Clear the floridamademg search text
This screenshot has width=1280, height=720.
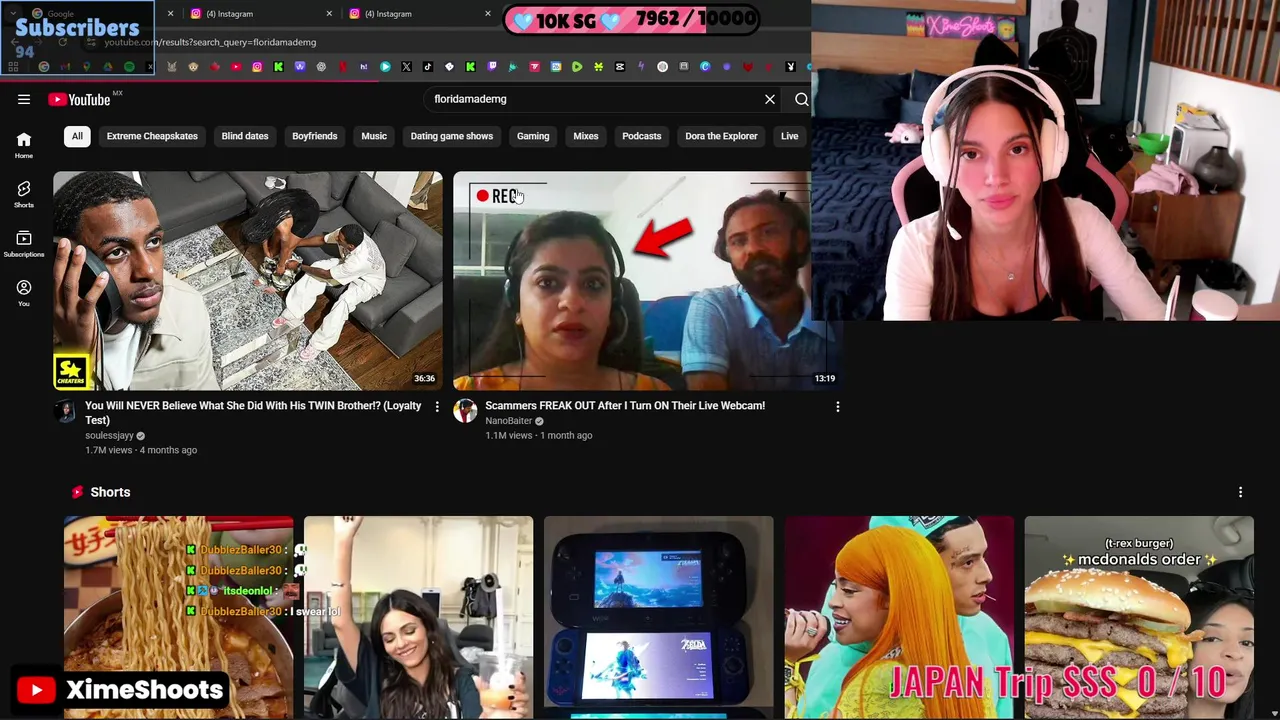770,99
